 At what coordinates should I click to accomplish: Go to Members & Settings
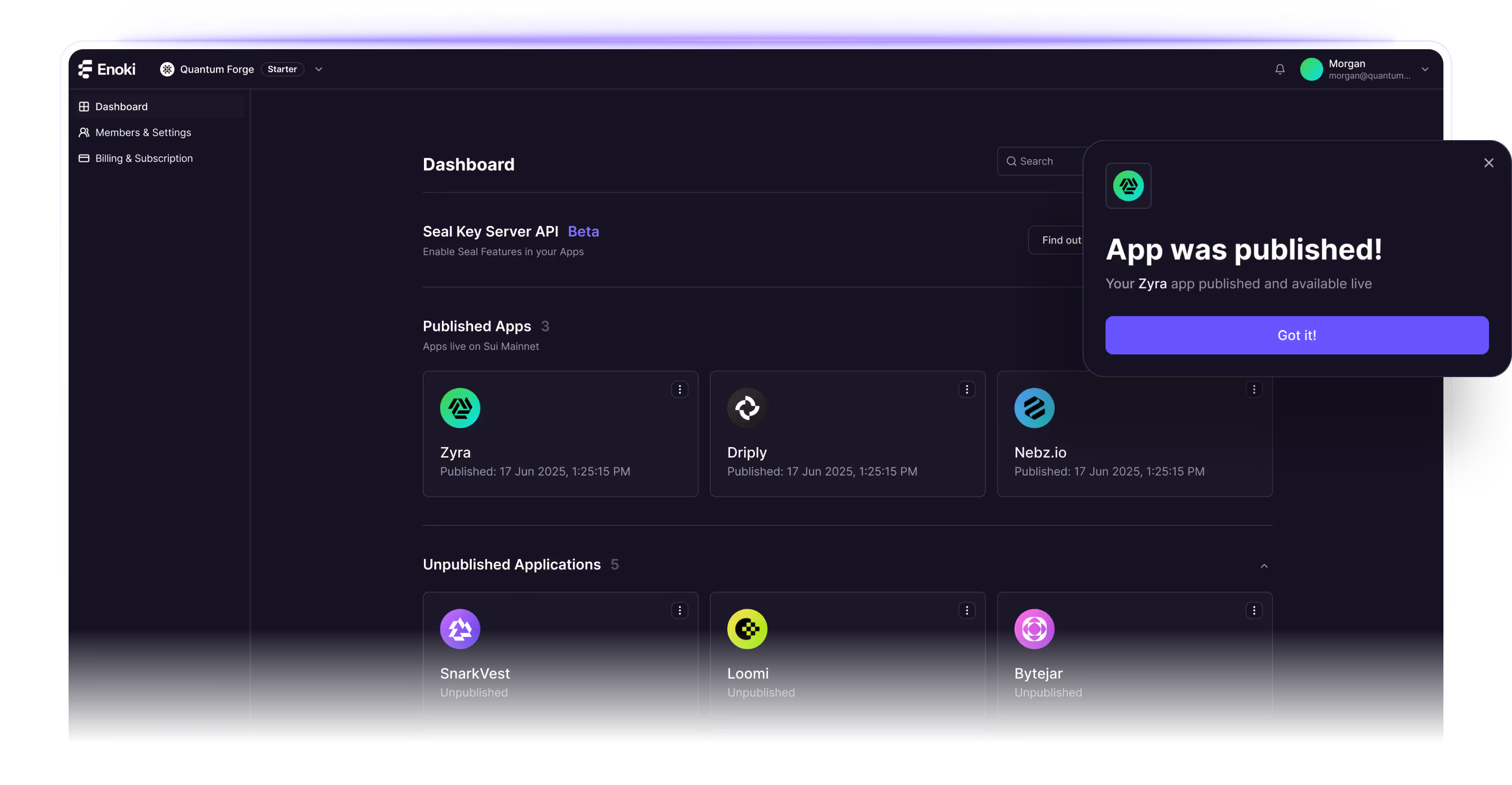[143, 133]
